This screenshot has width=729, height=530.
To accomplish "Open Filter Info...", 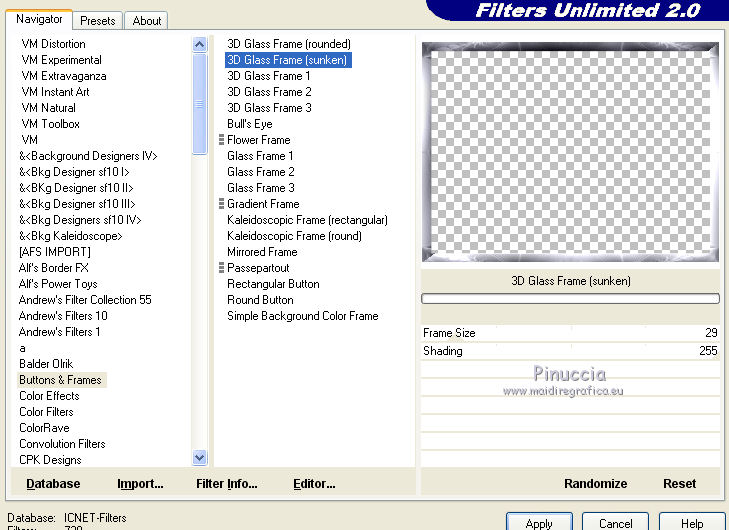I will pos(226,484).
